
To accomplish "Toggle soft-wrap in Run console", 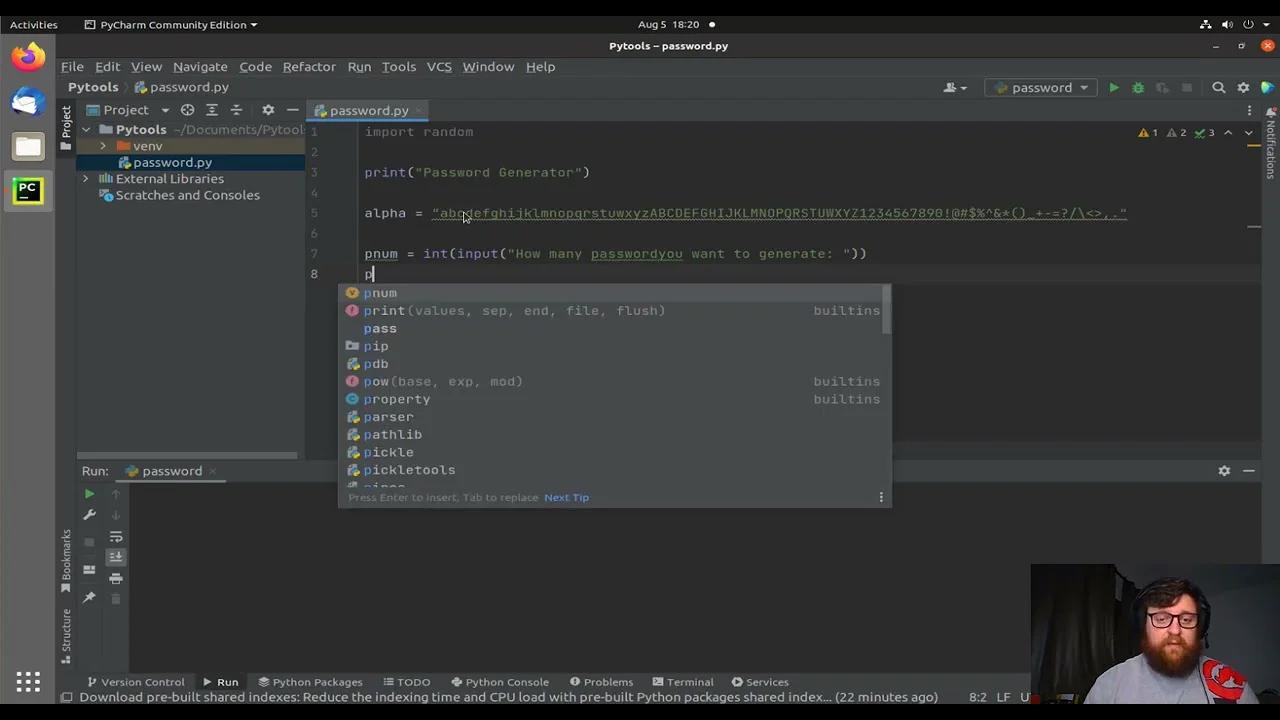I will tap(116, 537).
